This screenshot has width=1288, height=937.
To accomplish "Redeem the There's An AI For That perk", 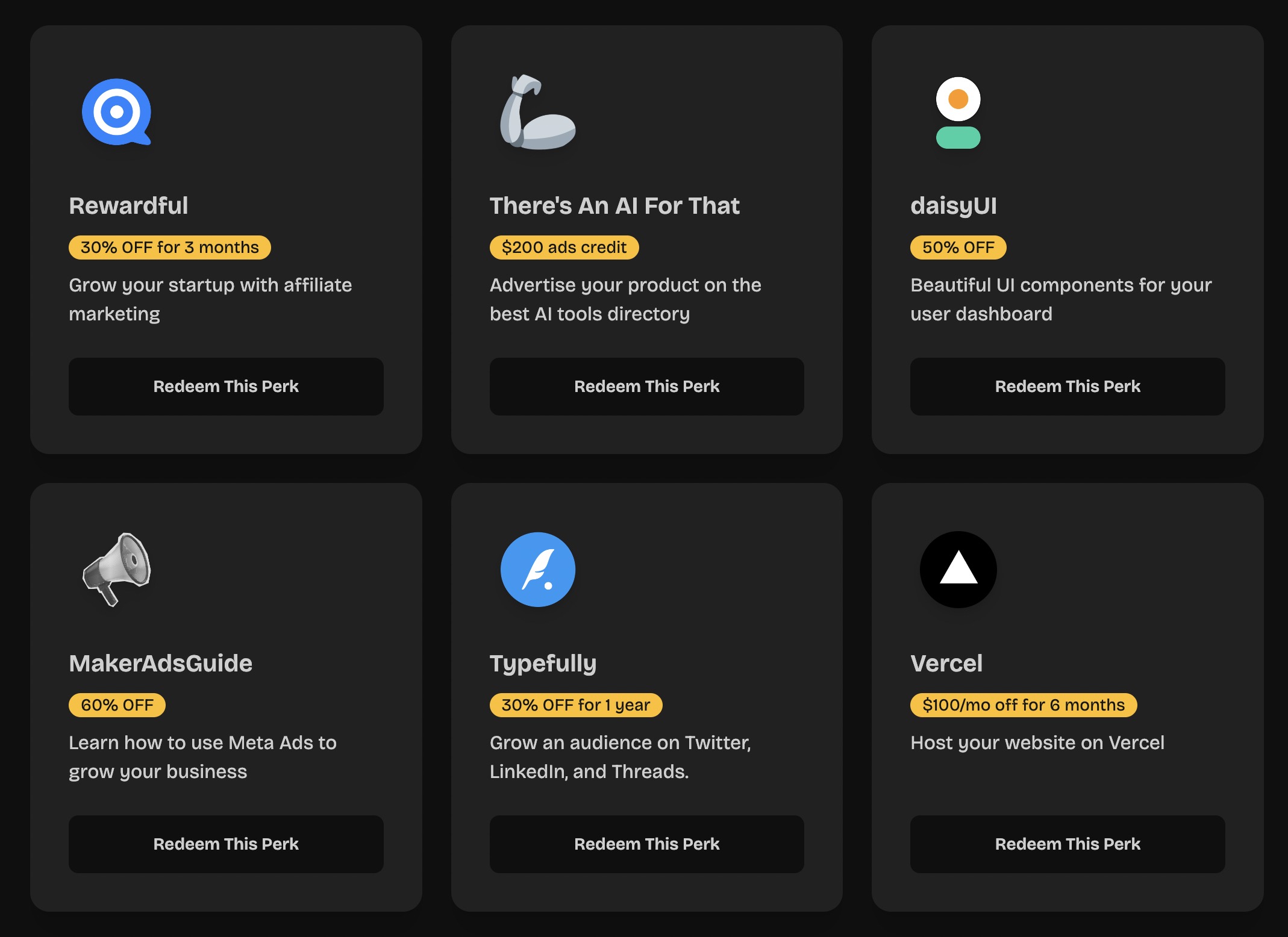I will [646, 387].
